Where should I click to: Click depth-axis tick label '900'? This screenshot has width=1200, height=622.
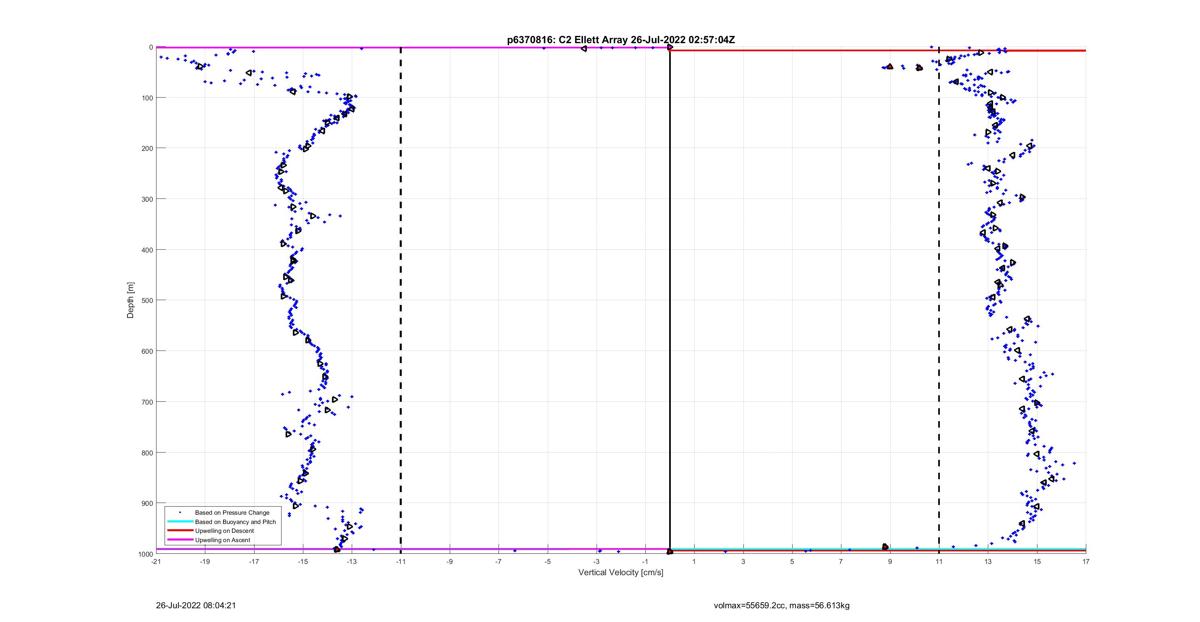146,503
